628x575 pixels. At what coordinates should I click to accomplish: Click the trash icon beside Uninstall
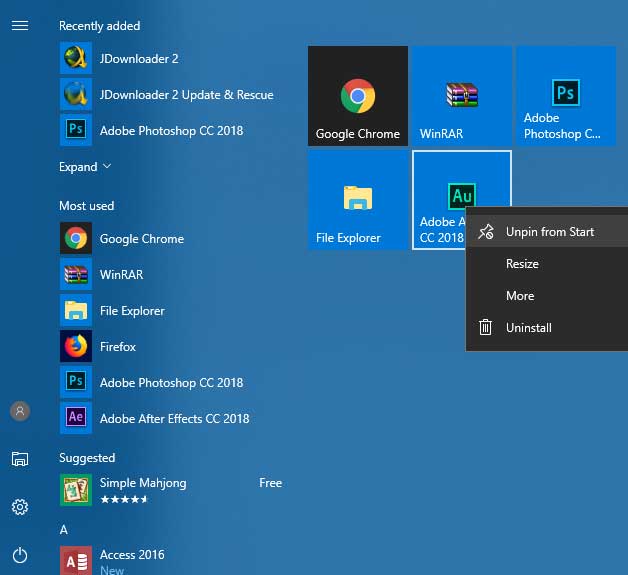(x=485, y=327)
